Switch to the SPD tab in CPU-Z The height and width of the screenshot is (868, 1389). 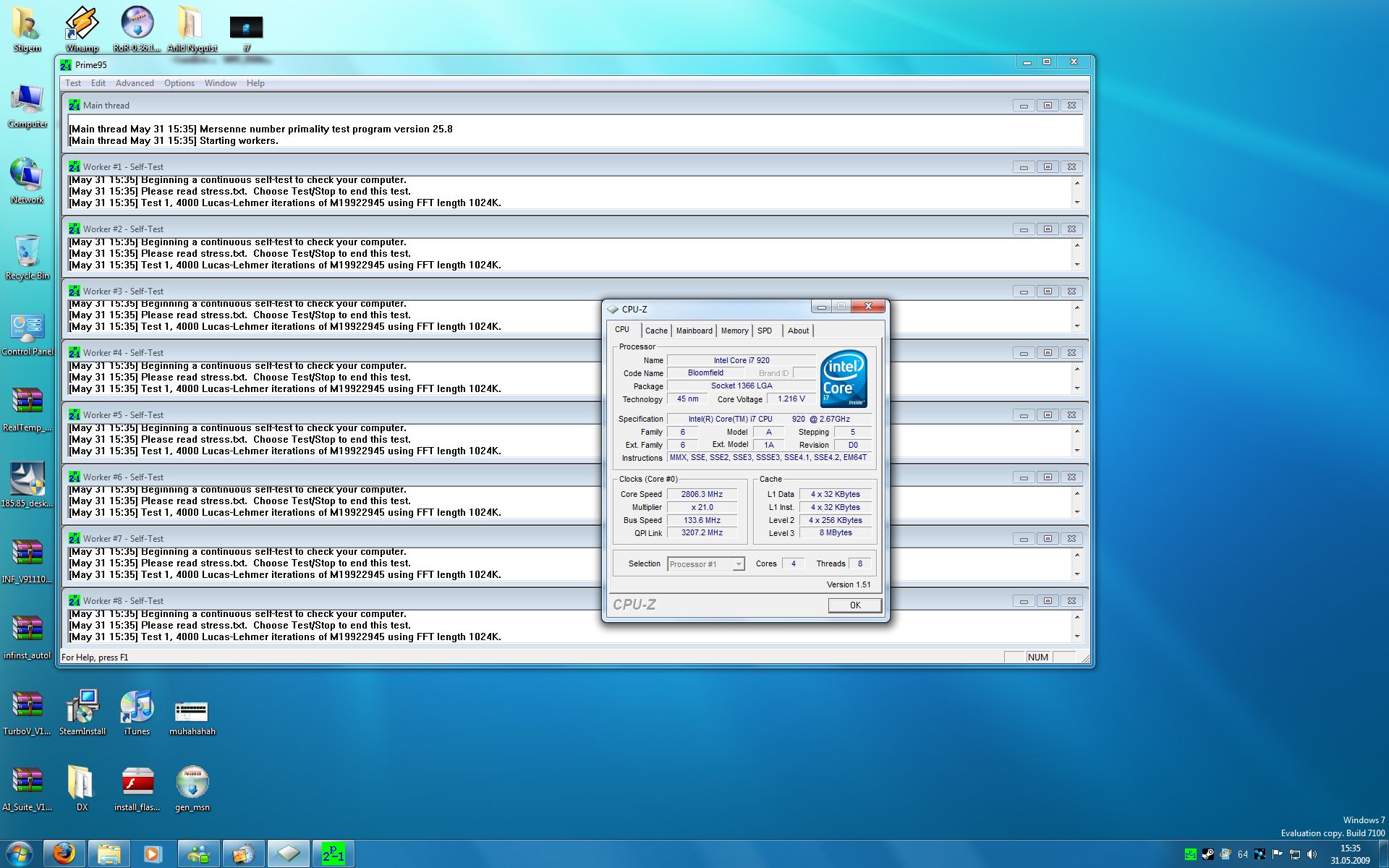pos(765,331)
